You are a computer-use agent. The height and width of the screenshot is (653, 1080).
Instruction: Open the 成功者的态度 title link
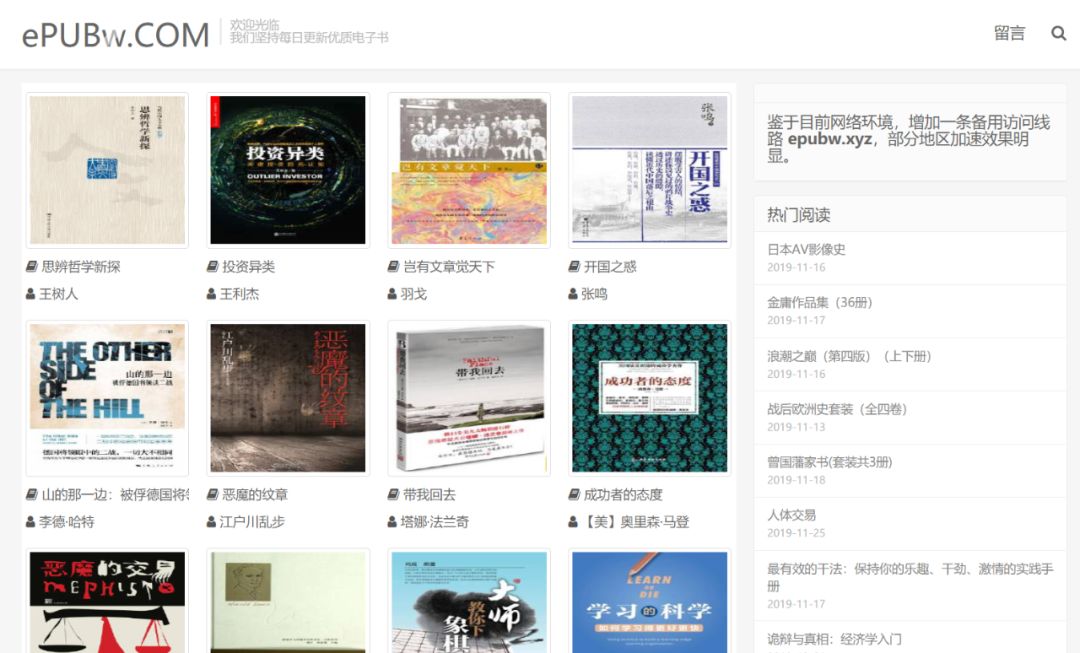(623, 495)
